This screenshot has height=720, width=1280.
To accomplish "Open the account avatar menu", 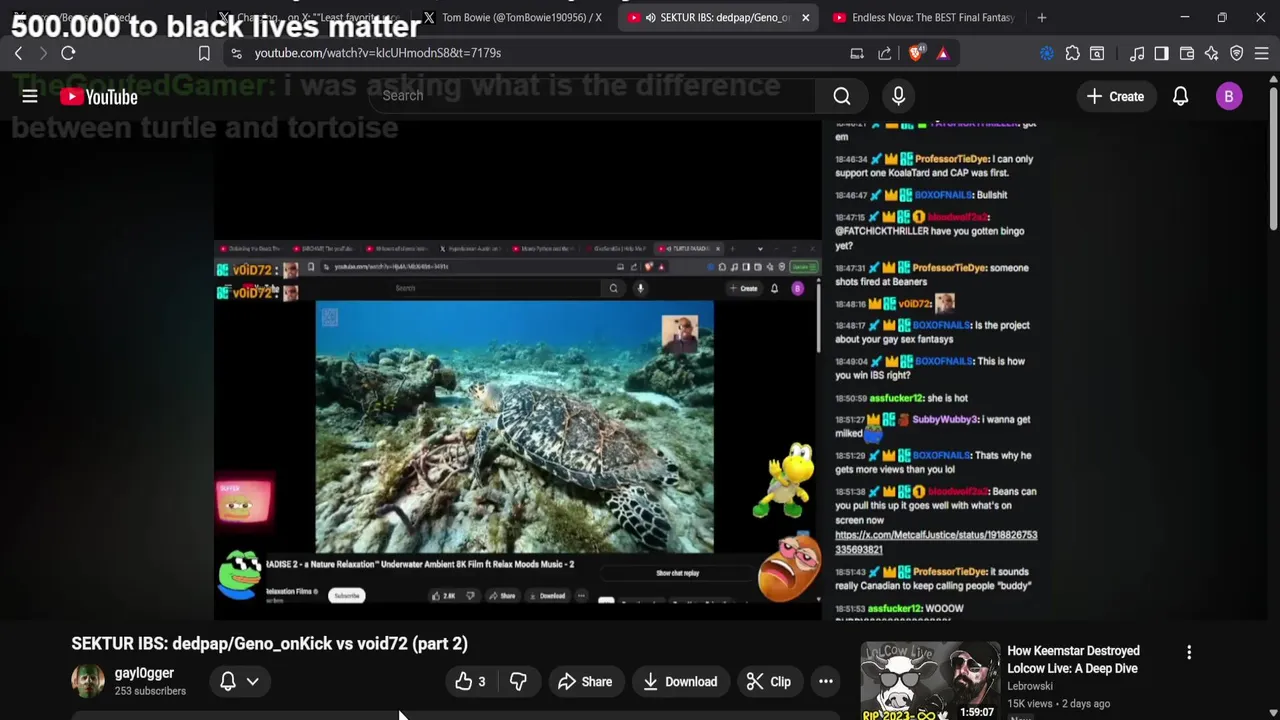I will pyautogui.click(x=1229, y=96).
